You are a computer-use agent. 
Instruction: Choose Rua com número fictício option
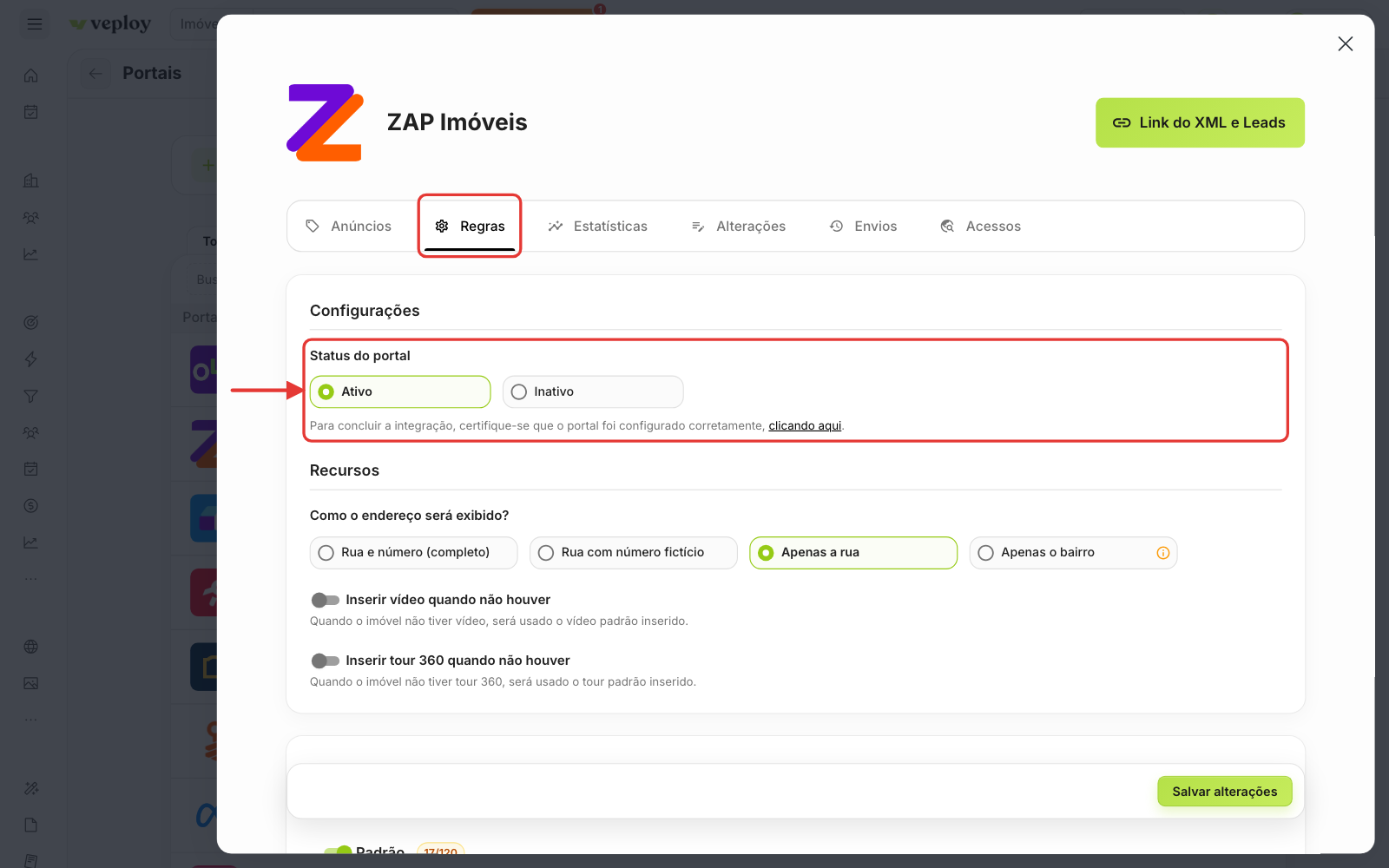pyautogui.click(x=634, y=553)
